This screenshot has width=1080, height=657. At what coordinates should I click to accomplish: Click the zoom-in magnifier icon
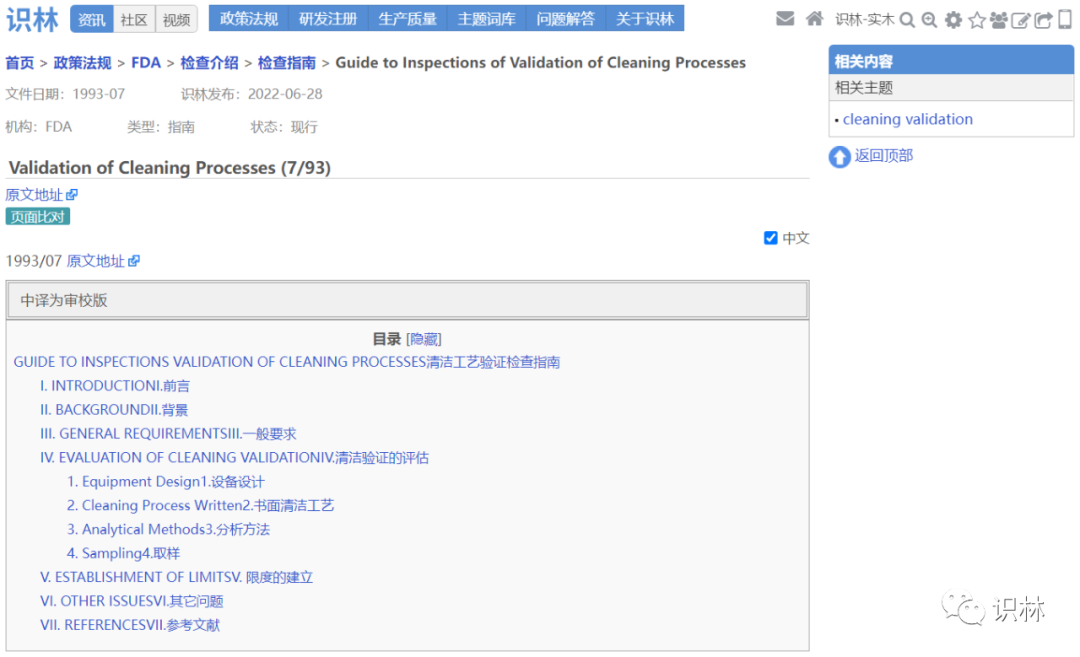tap(929, 18)
